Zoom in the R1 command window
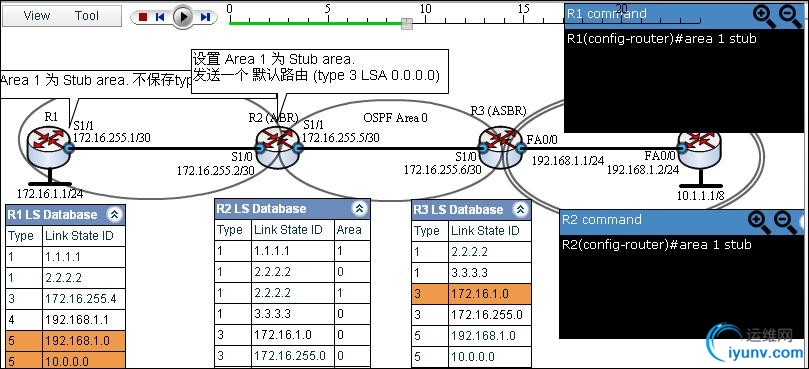This screenshot has height=369, width=809. [x=764, y=16]
